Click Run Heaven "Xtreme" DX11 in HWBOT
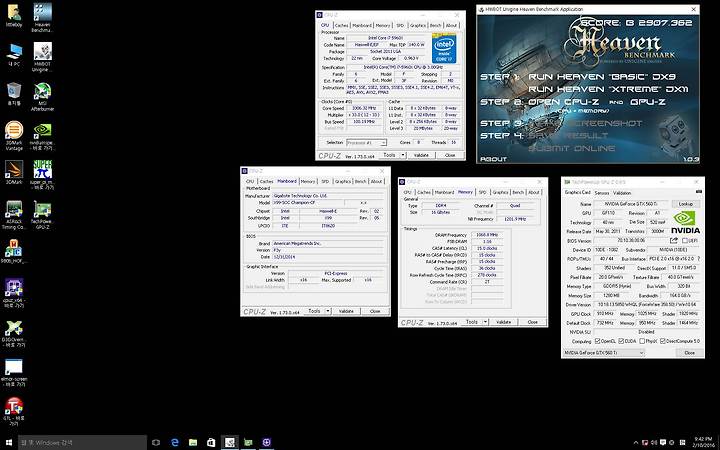The height and width of the screenshot is (450, 720). click(x=608, y=90)
